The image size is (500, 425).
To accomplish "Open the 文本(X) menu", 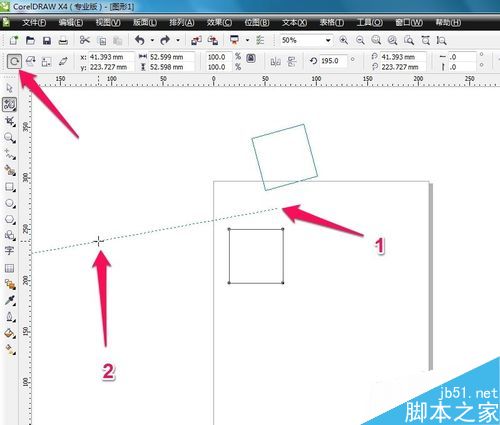I will [294, 23].
